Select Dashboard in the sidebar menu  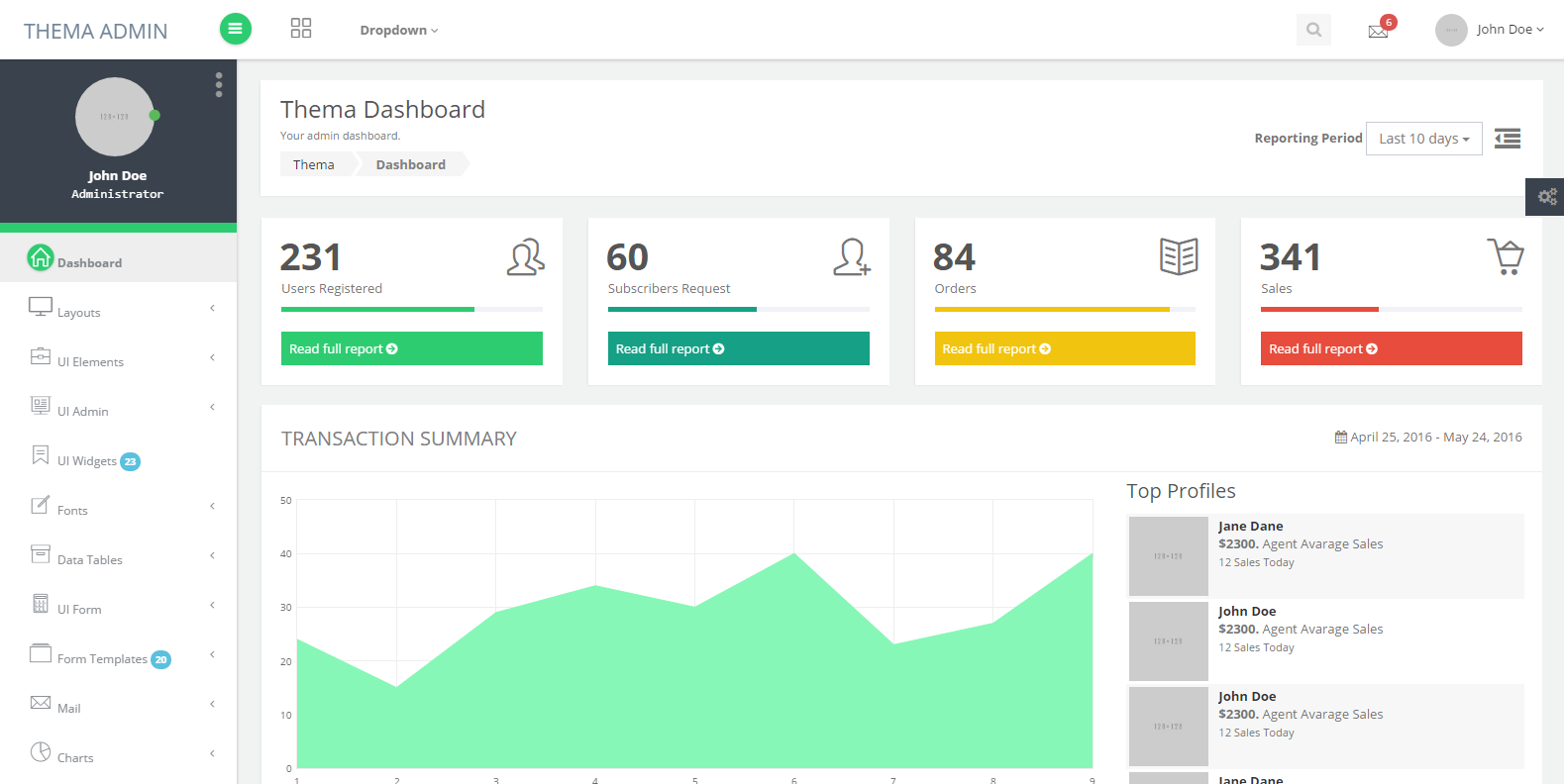[89, 262]
